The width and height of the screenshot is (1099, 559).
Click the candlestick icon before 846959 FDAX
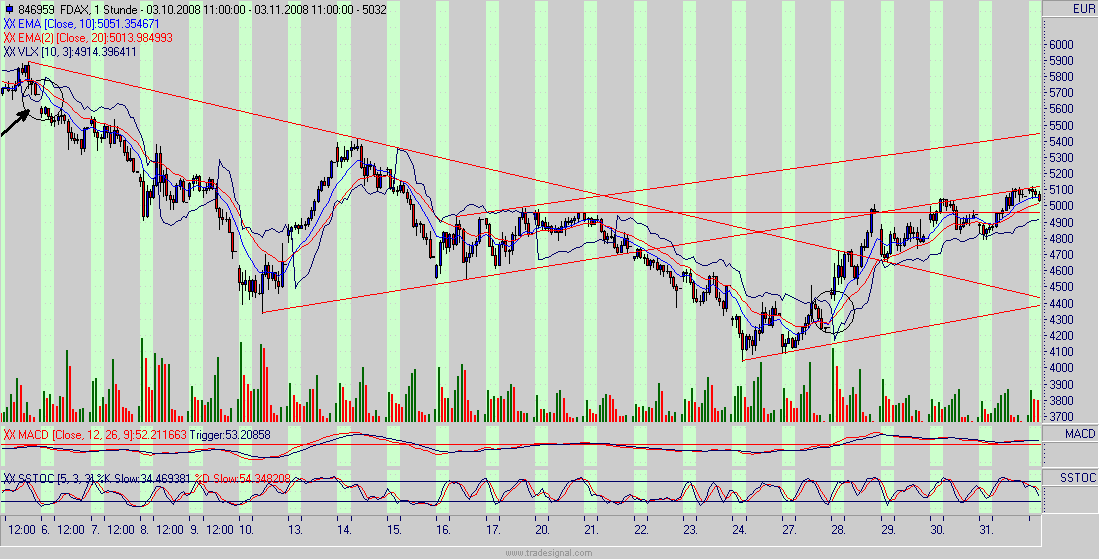pos(9,10)
